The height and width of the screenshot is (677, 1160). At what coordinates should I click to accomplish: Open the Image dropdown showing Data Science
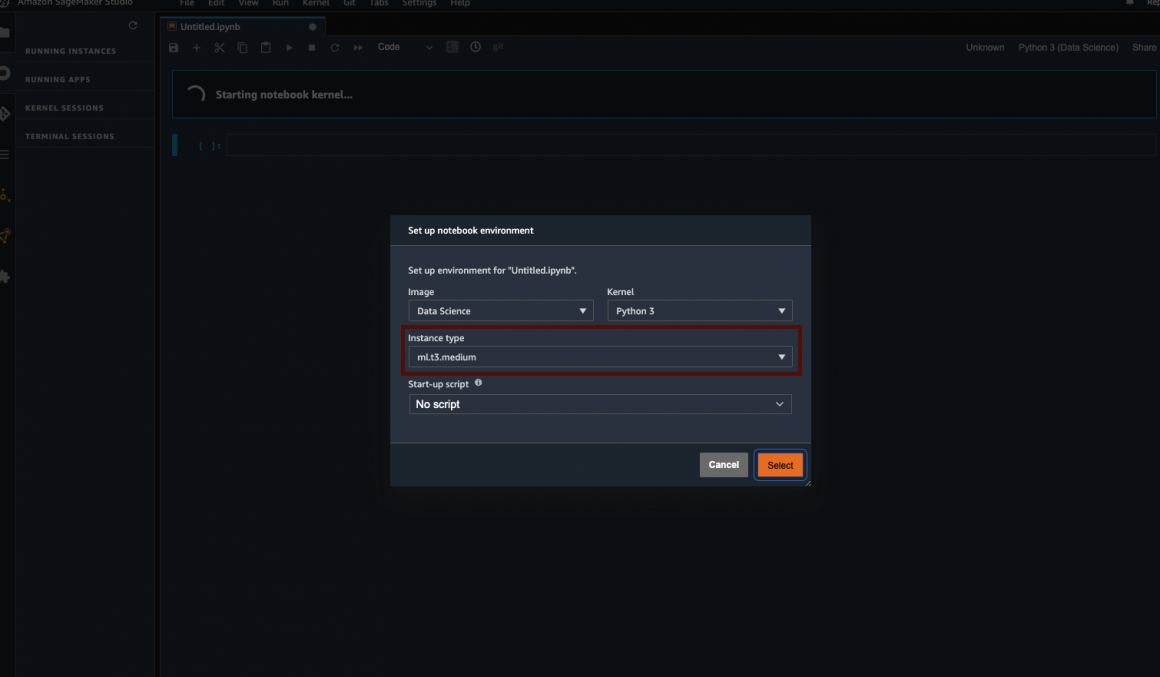tap(501, 311)
